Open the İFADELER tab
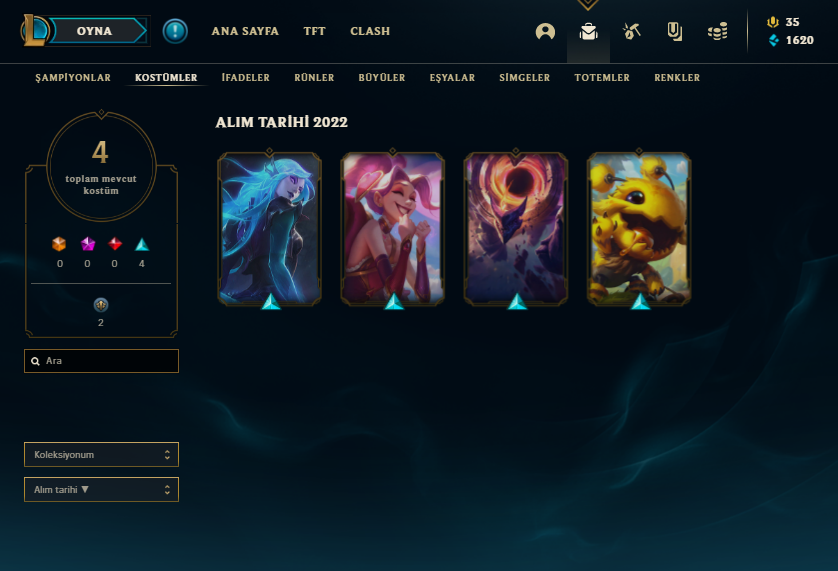This screenshot has width=838, height=571. click(x=246, y=78)
